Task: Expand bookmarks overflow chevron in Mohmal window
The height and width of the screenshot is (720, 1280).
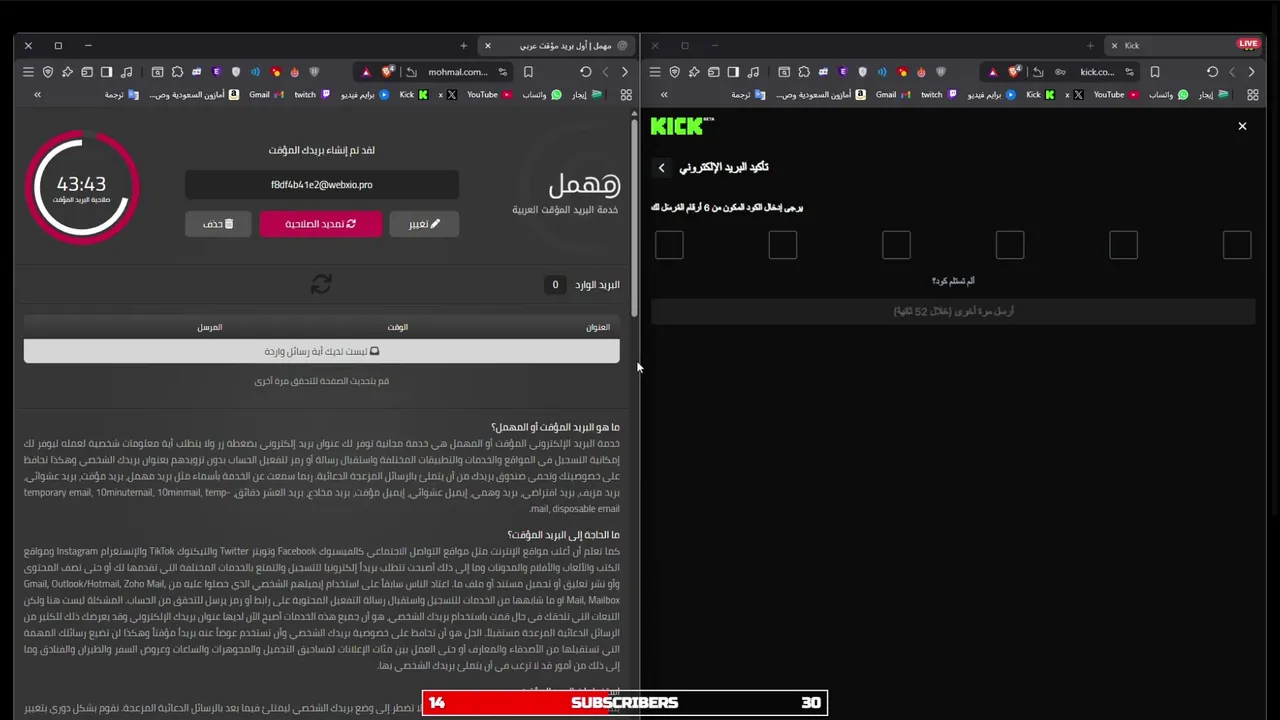Action: (37, 95)
